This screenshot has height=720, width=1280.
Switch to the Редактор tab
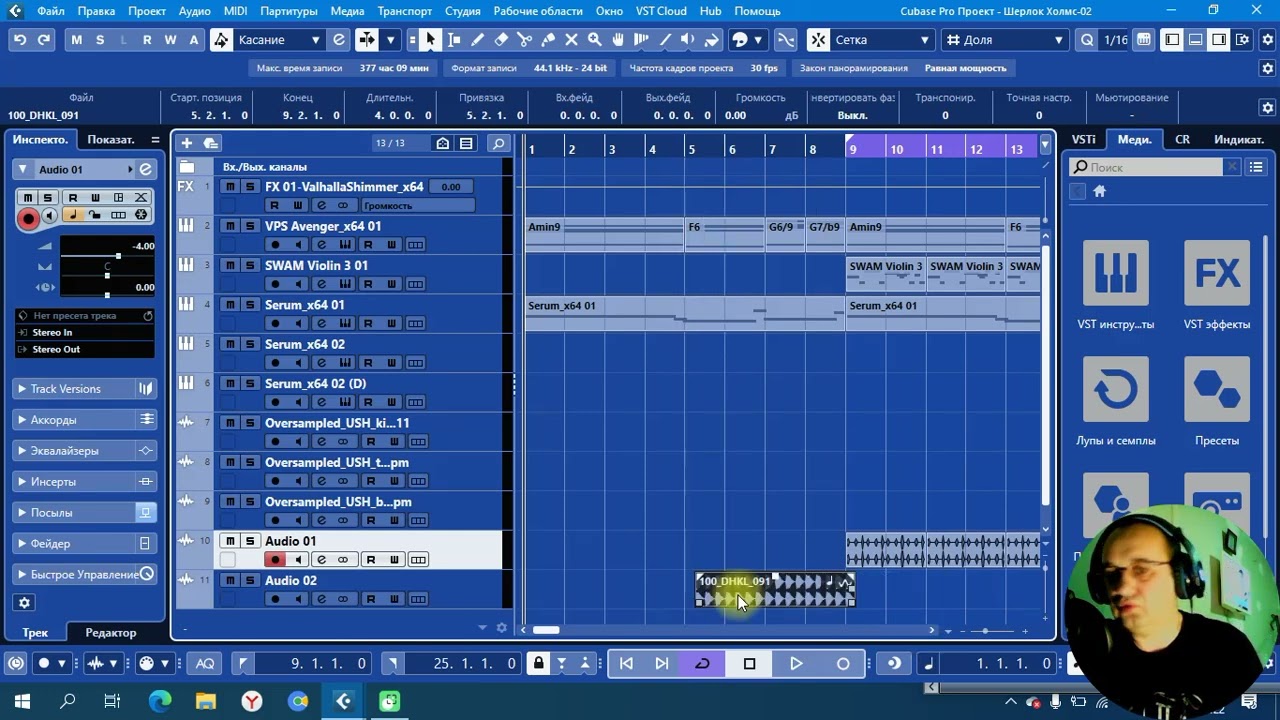point(110,633)
